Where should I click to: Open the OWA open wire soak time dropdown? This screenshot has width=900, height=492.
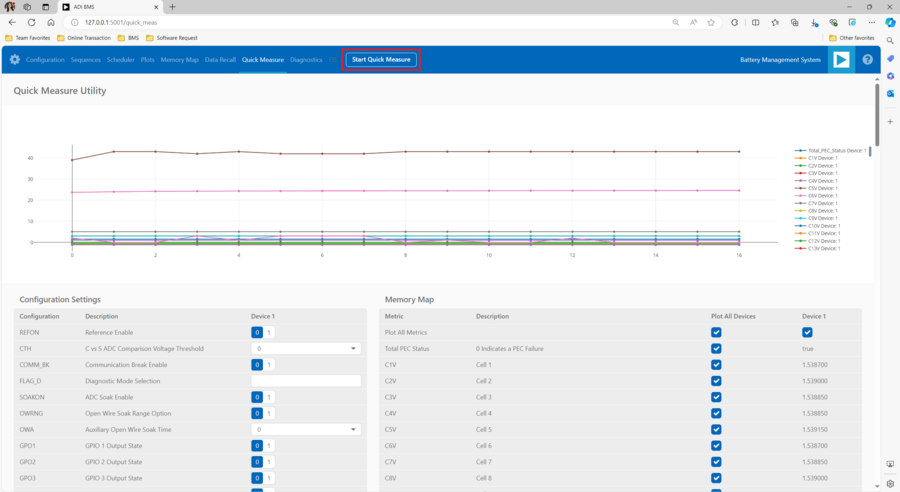305,430
